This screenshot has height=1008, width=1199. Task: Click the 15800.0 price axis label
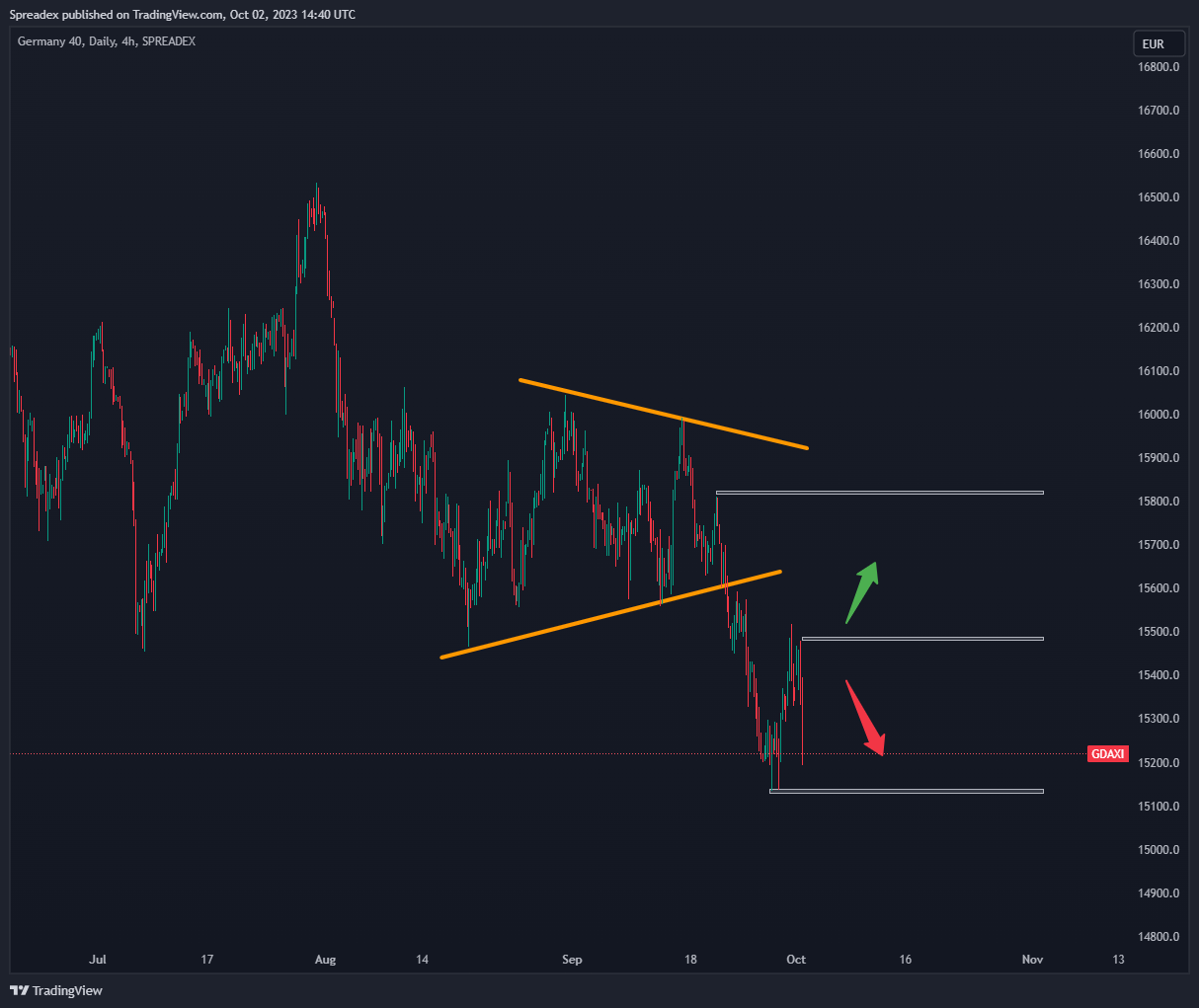1159,502
